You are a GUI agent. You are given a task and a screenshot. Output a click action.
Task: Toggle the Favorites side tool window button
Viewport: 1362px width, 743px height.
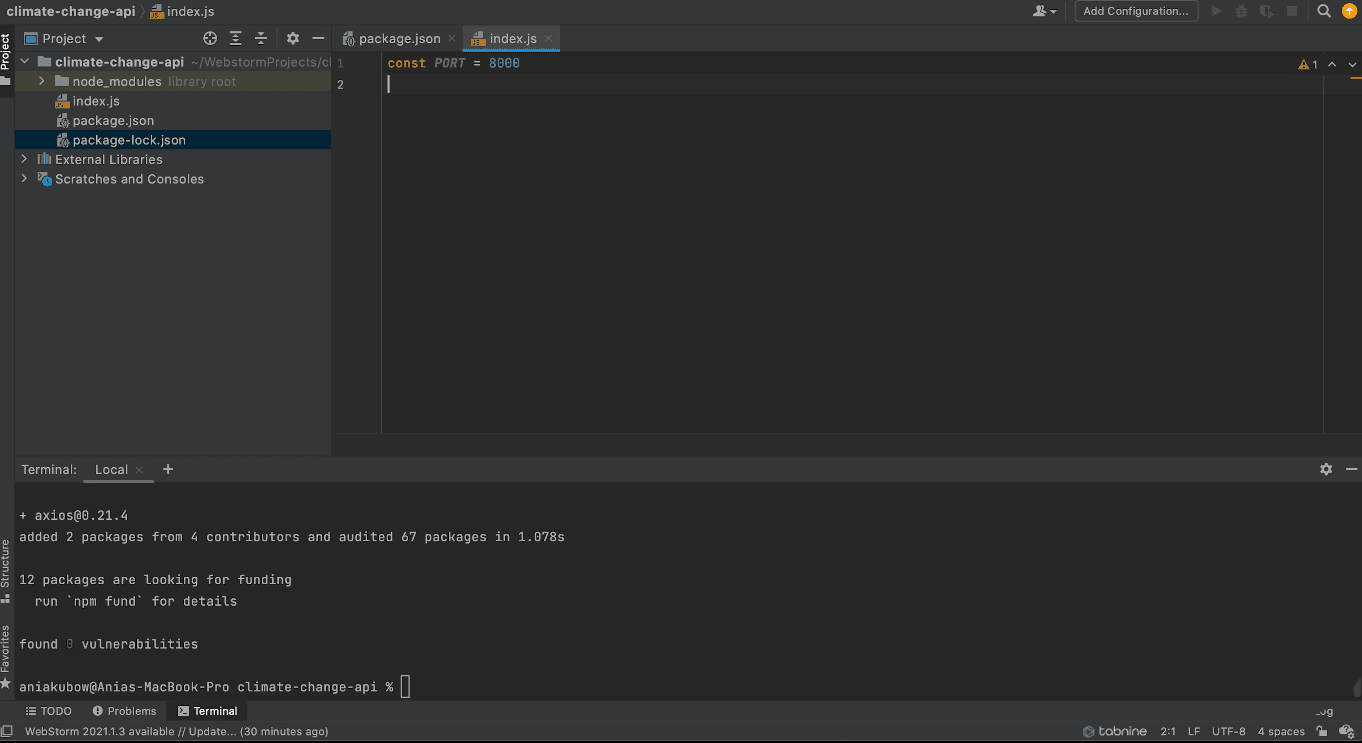click(x=6, y=656)
